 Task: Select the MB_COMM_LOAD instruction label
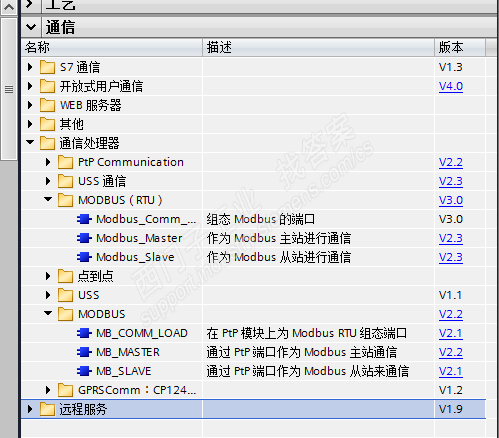tap(142, 333)
